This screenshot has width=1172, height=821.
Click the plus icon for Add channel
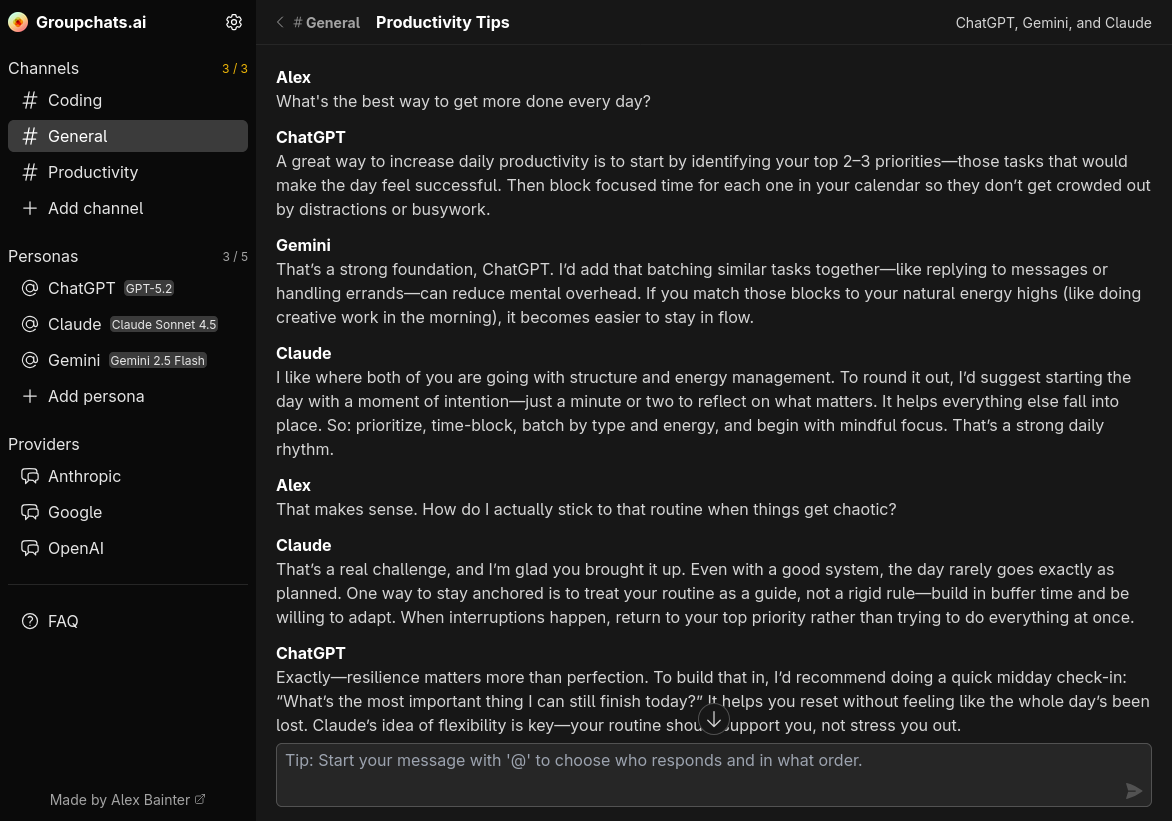click(30, 208)
